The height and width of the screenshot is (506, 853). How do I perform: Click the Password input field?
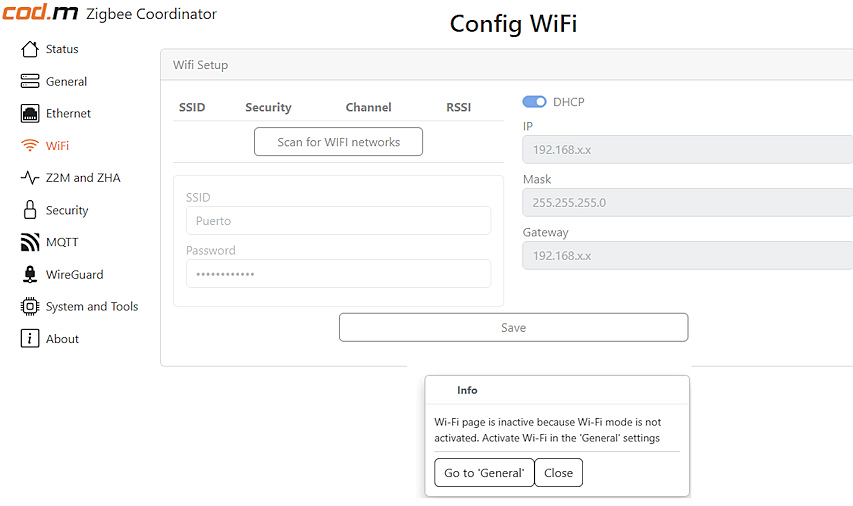(338, 274)
